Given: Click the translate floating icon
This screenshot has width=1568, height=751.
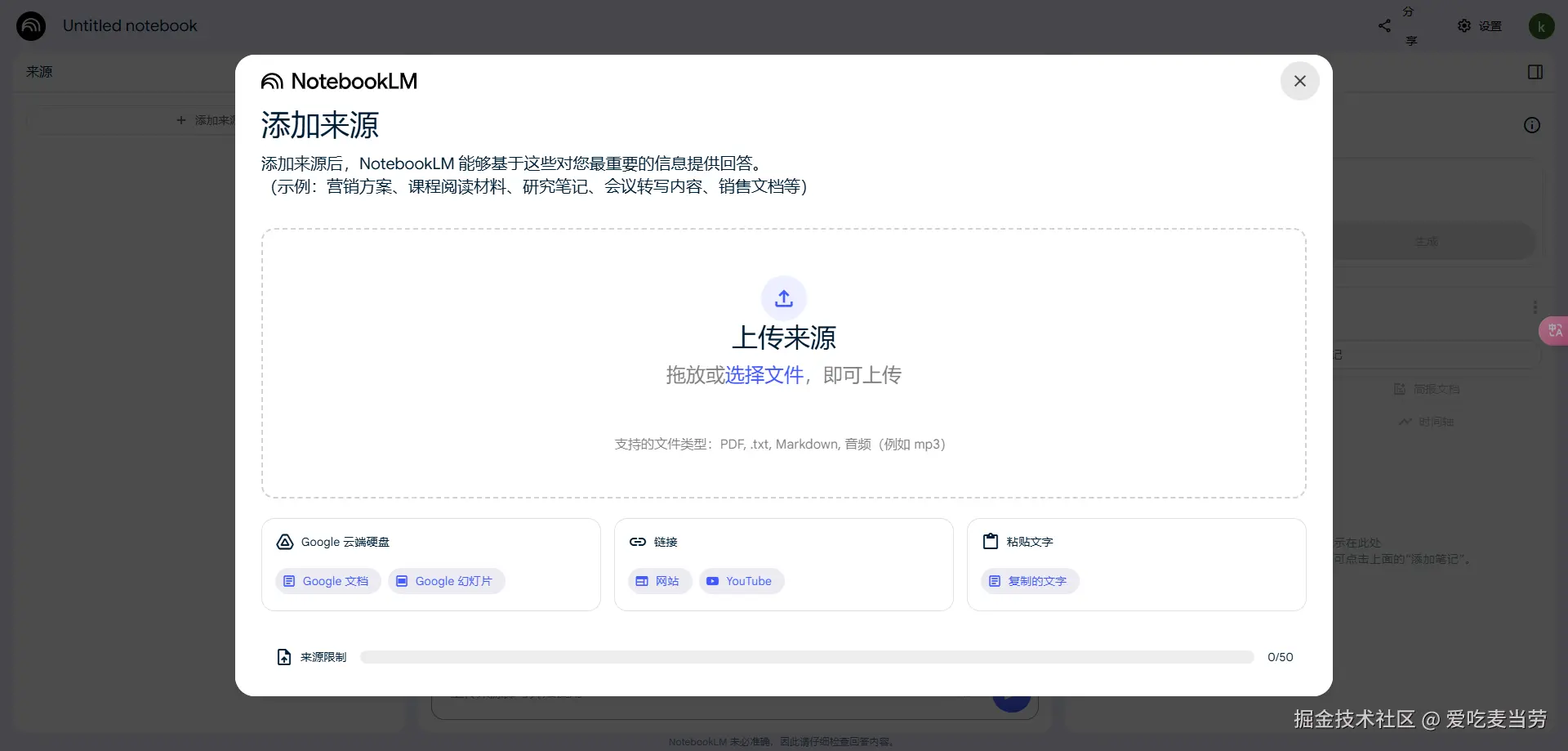Looking at the screenshot, I should coord(1554,331).
